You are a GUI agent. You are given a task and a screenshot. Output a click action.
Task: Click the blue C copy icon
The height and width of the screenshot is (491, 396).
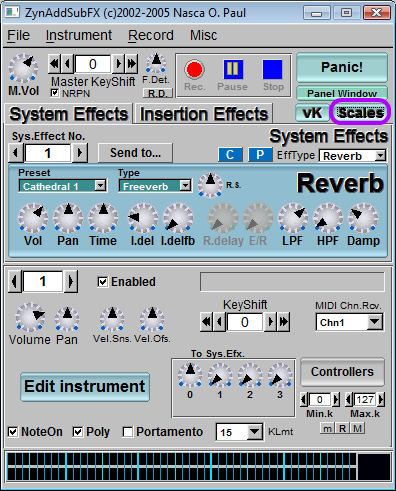[230, 155]
